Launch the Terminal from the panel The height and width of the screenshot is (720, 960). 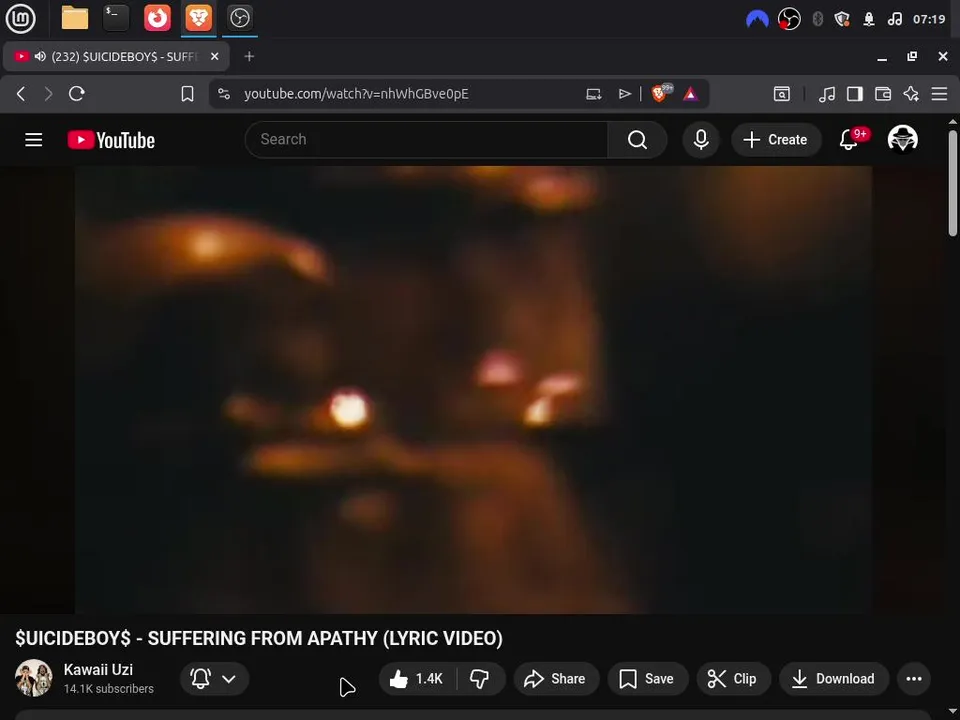pyautogui.click(x=116, y=18)
